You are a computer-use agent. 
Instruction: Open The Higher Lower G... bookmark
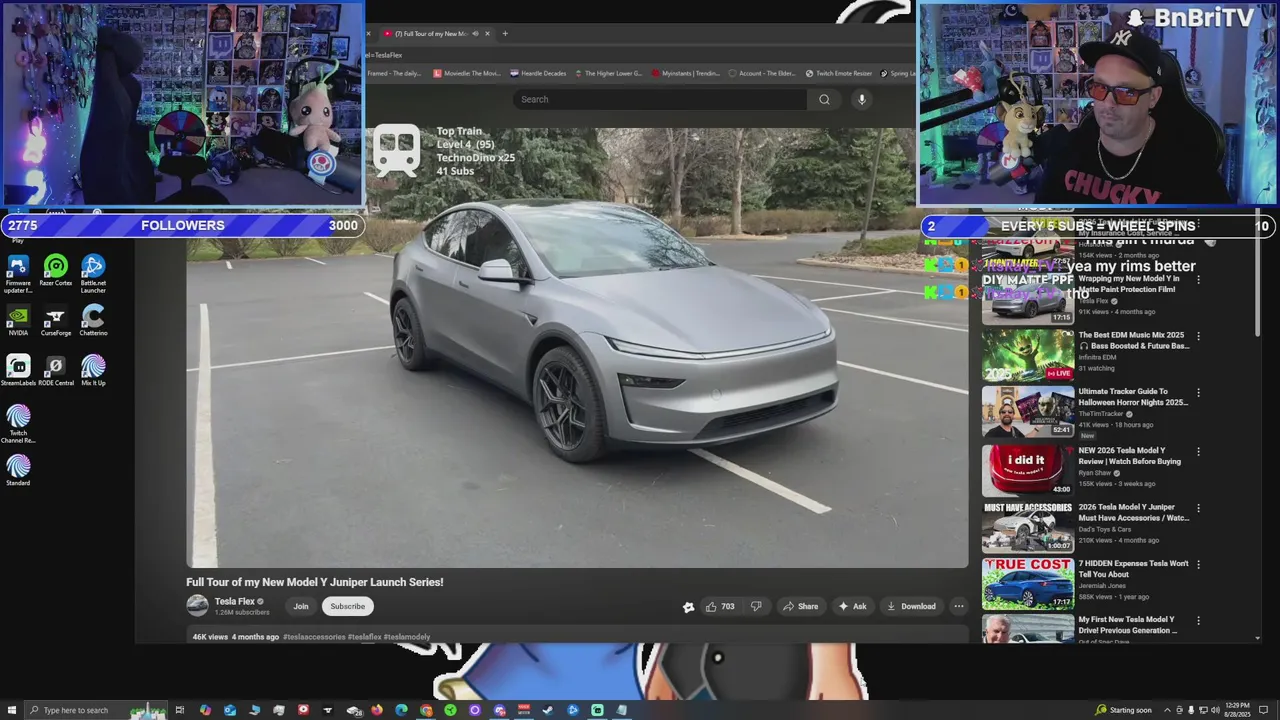coord(609,73)
